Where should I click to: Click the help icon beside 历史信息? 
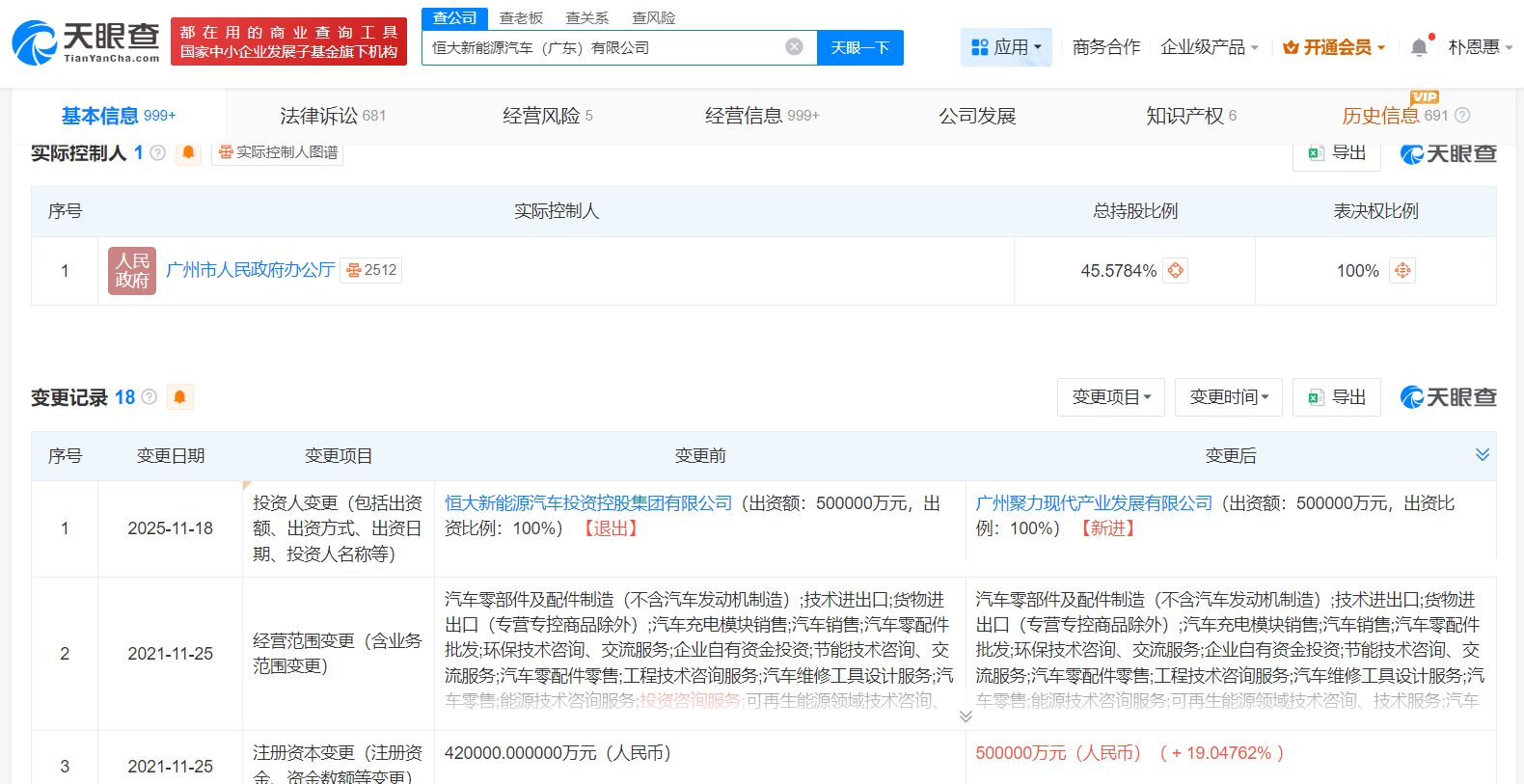pos(1462,116)
